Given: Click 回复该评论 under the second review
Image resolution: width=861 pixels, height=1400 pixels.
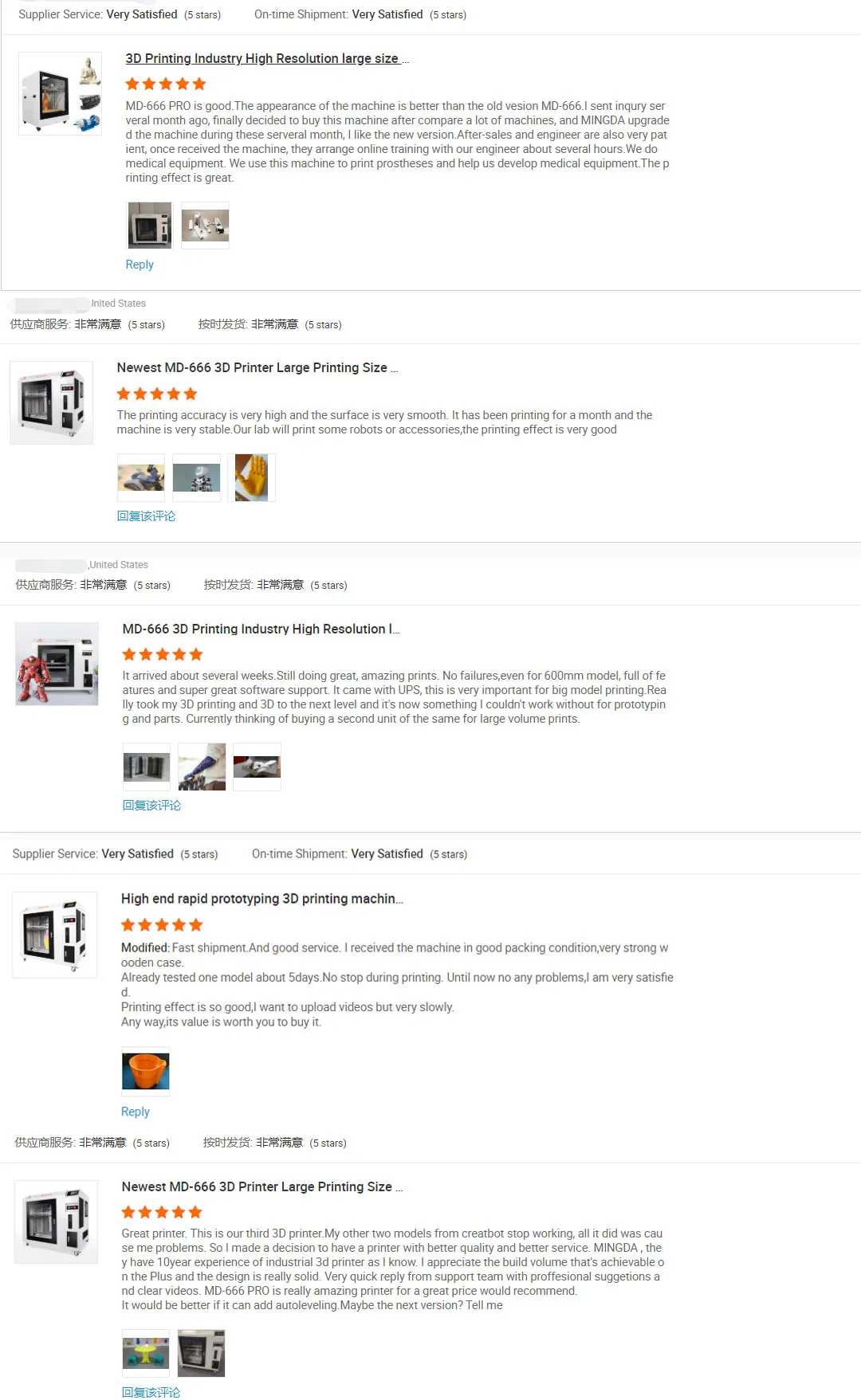Looking at the screenshot, I should pos(146,516).
